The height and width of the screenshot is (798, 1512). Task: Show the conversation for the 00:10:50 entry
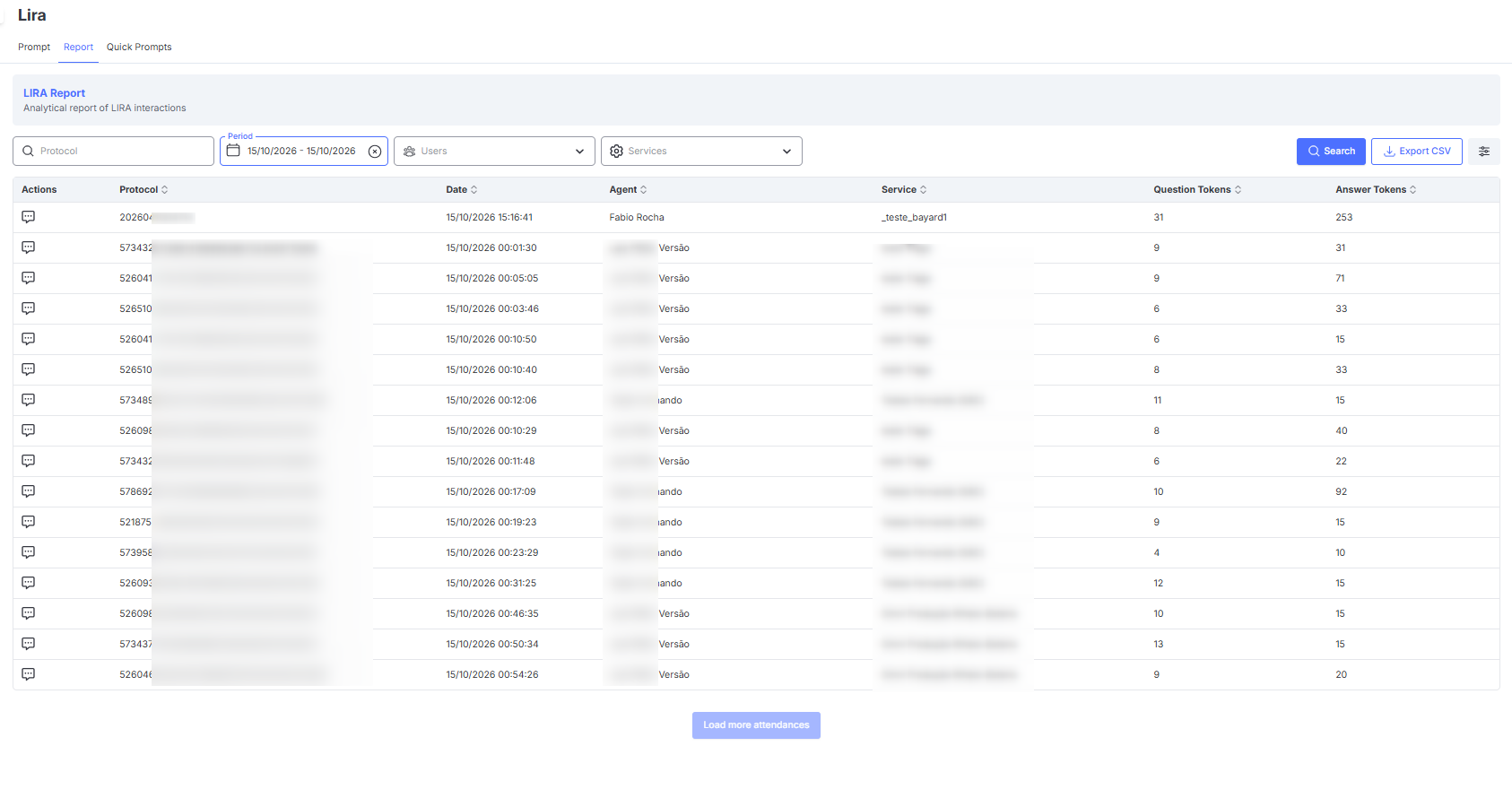click(29, 339)
